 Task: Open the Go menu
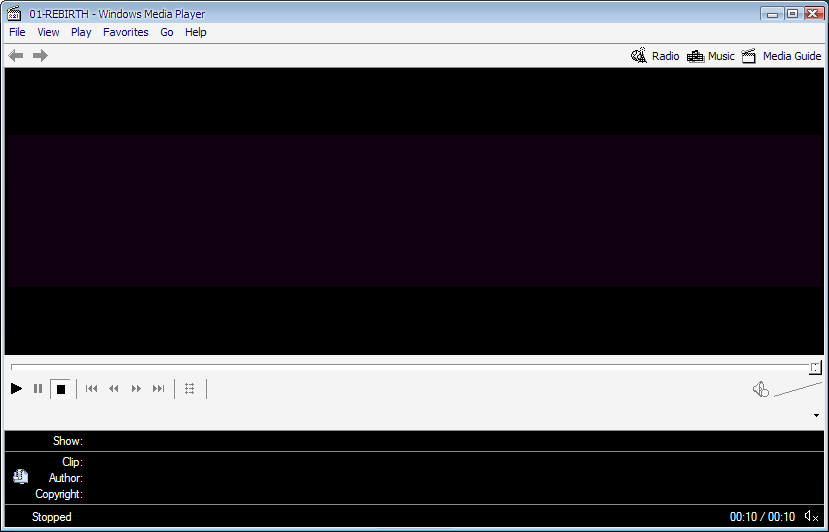pos(167,32)
